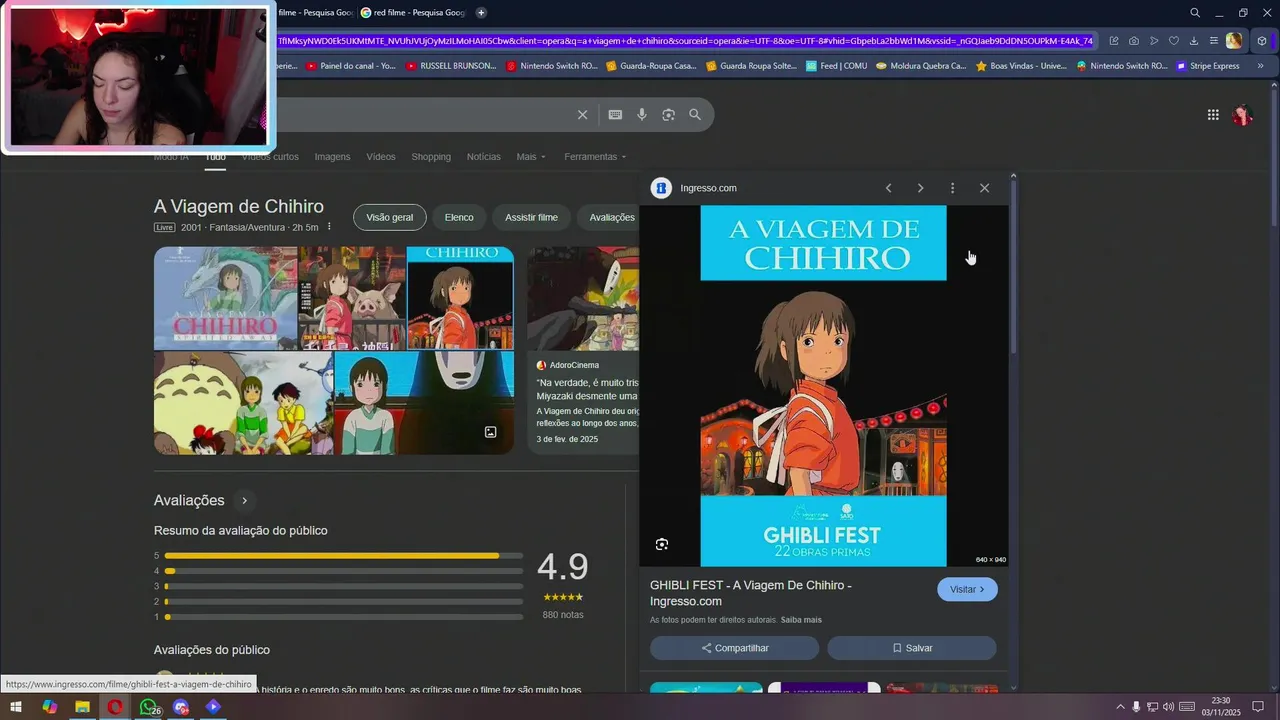Open the Windows Start menu
1280x720 pixels.
point(15,707)
